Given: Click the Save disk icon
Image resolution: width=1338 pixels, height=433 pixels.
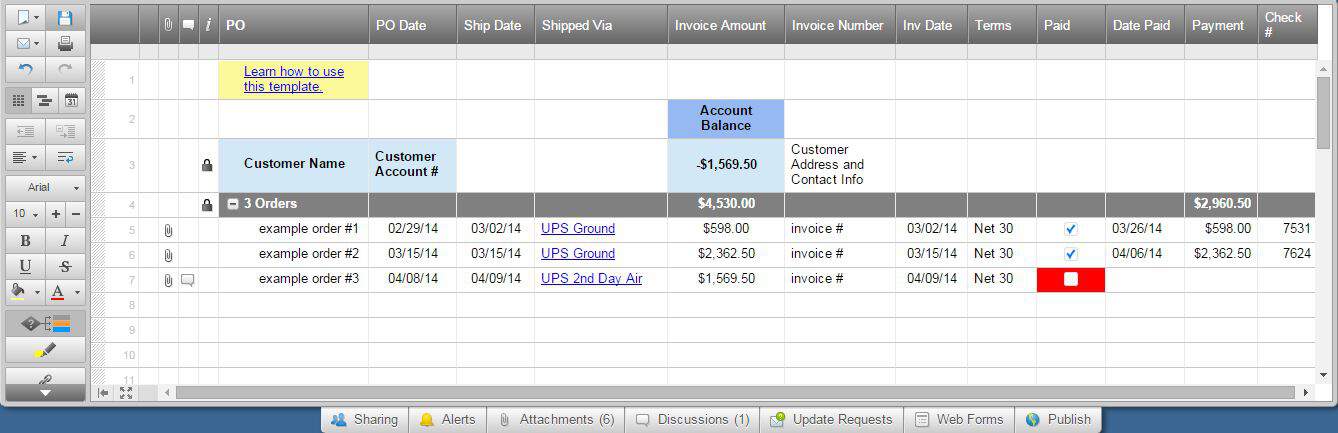Looking at the screenshot, I should click(65, 18).
